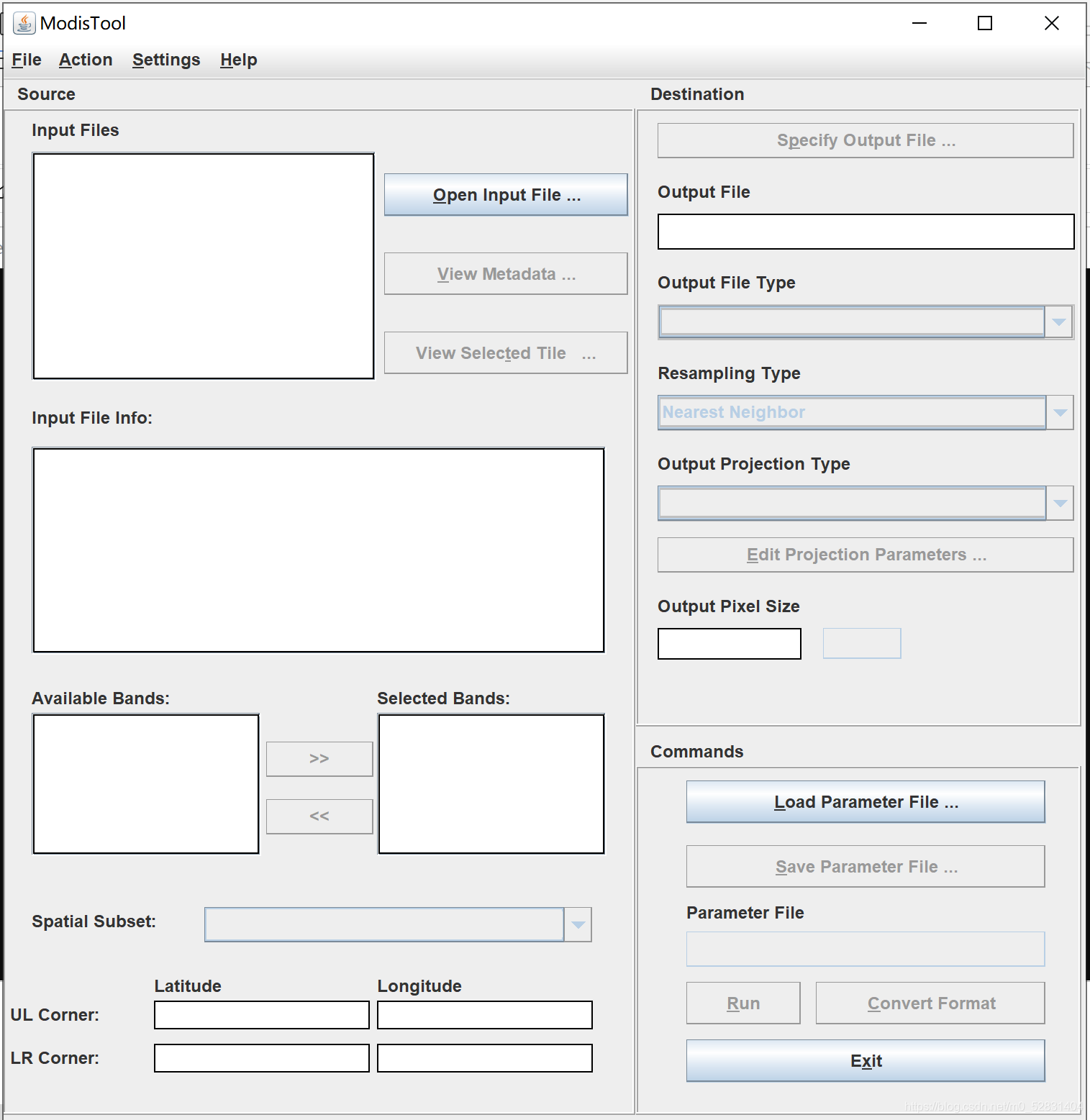Click Edit Projection Parameters button

(866, 555)
